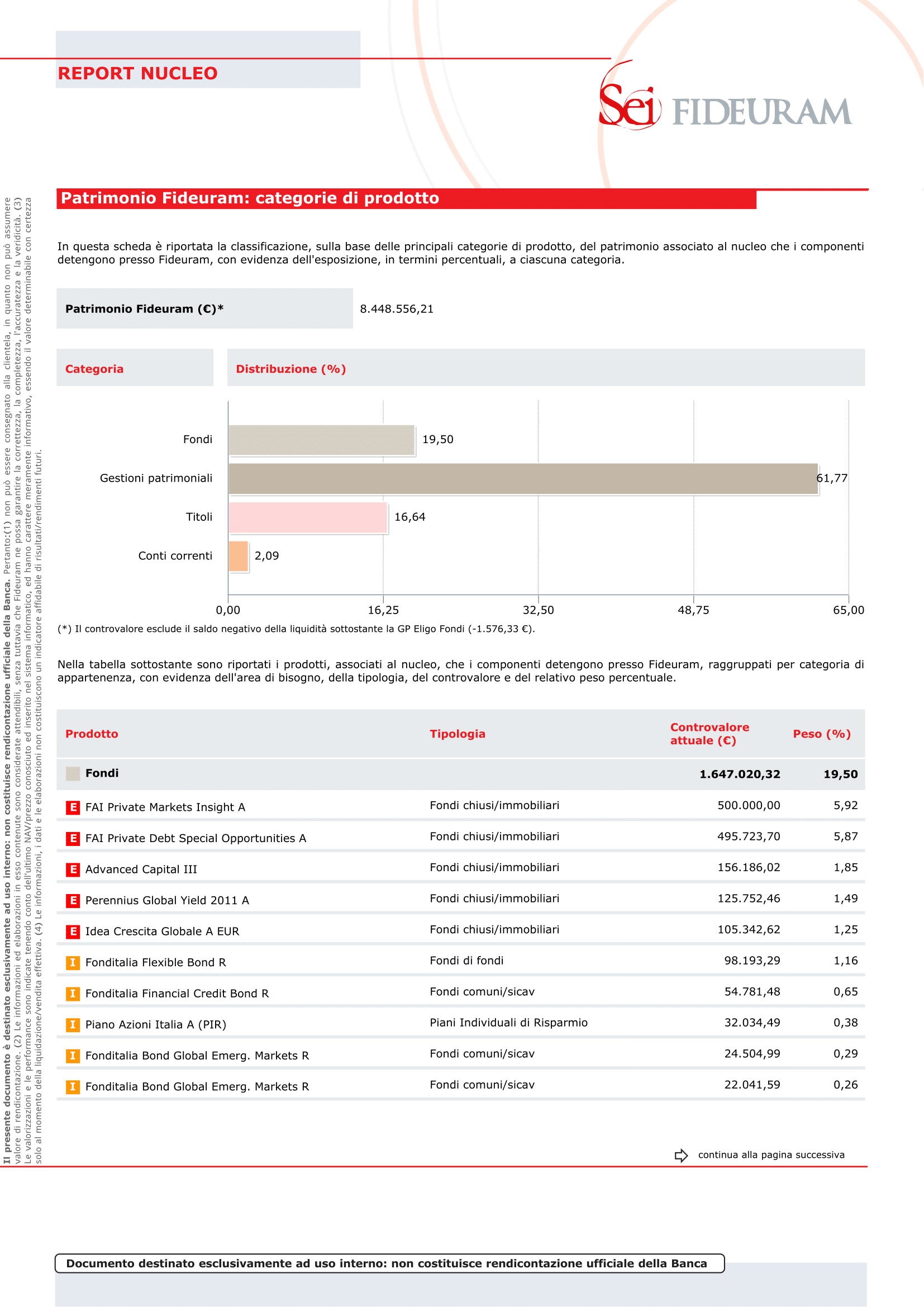The height and width of the screenshot is (1307, 924).
Task: Click the 65,00 axis tick label
Action: coord(849,610)
